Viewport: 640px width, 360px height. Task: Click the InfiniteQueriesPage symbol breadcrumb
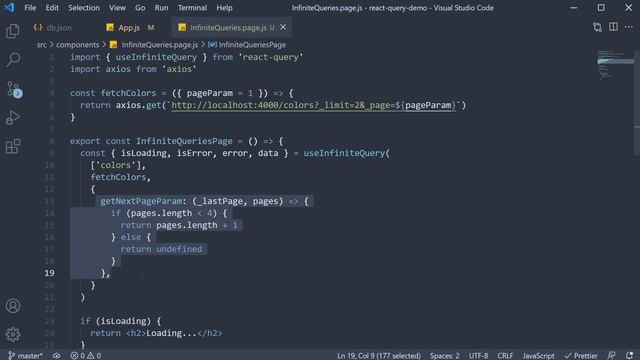[252, 44]
